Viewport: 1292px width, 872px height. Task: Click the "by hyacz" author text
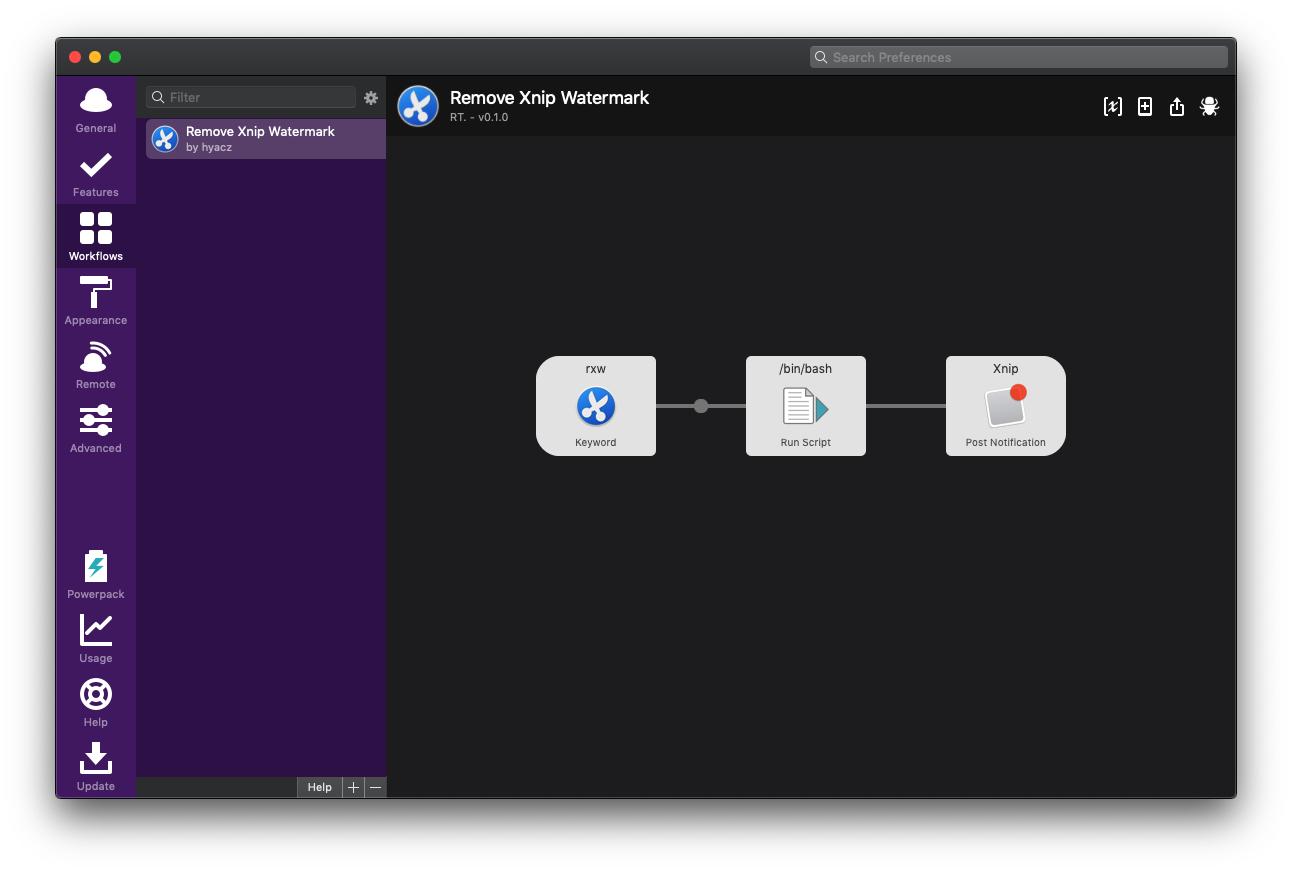[x=209, y=147]
